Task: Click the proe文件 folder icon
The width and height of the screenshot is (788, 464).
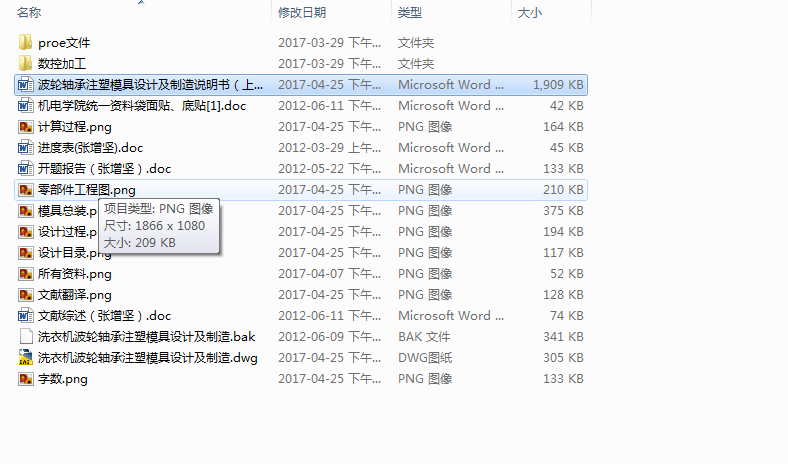Action: tap(26, 42)
